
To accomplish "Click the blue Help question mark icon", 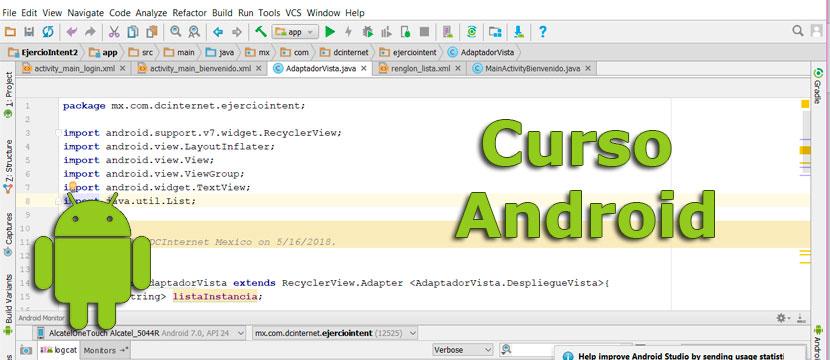I will coord(542,32).
